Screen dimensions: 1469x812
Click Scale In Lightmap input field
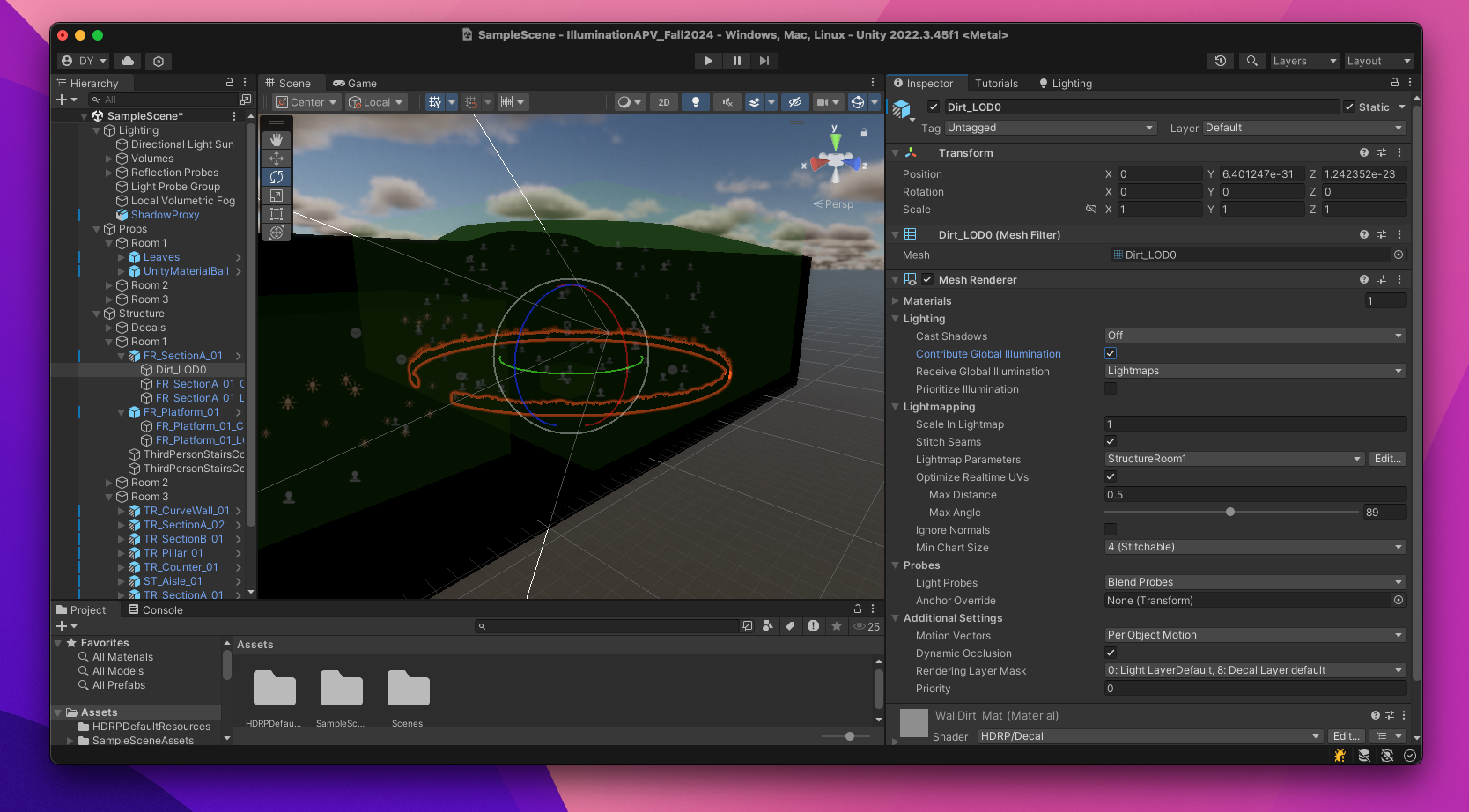coord(1255,424)
